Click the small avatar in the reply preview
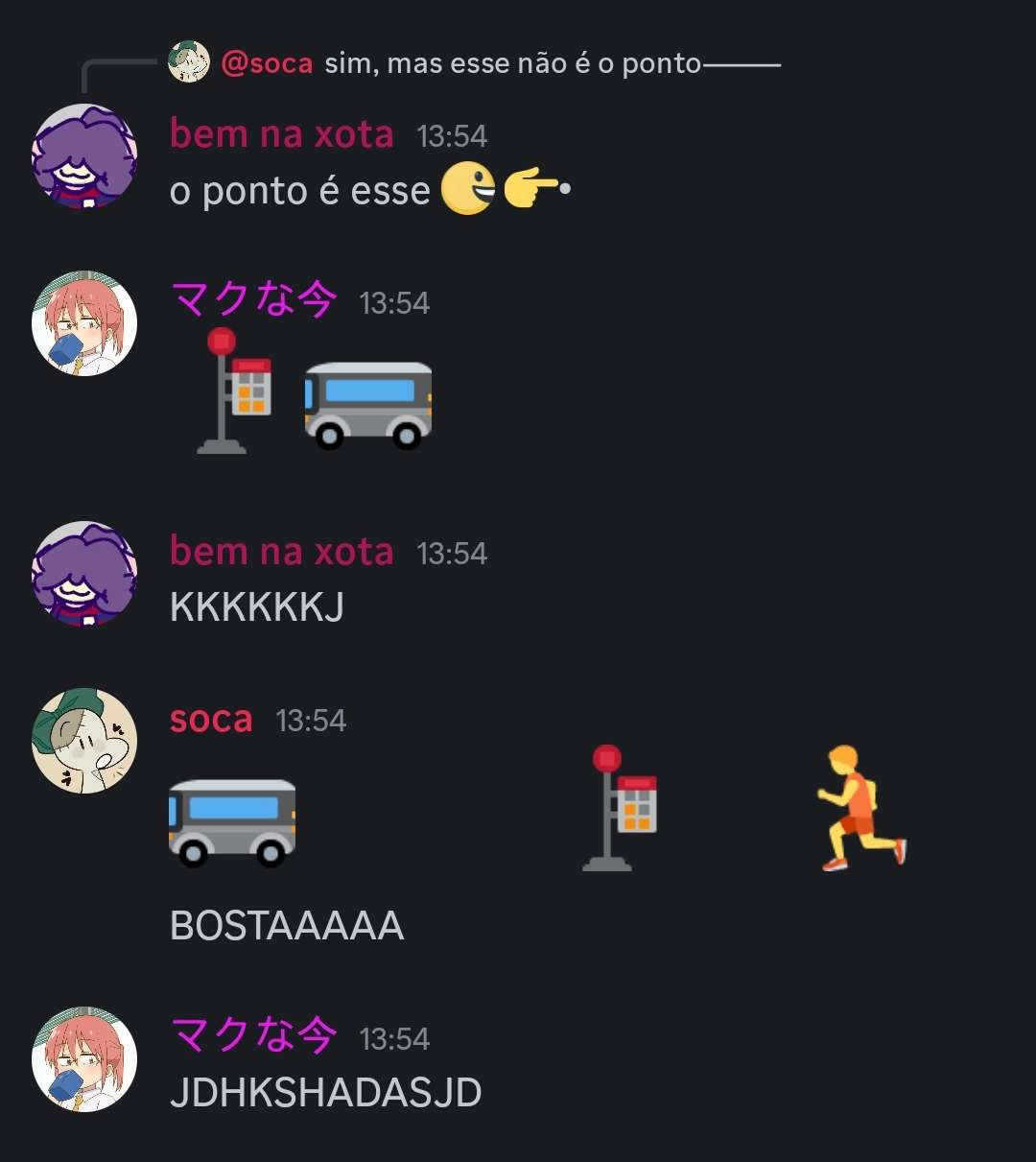The width and height of the screenshot is (1036, 1162). point(189,62)
